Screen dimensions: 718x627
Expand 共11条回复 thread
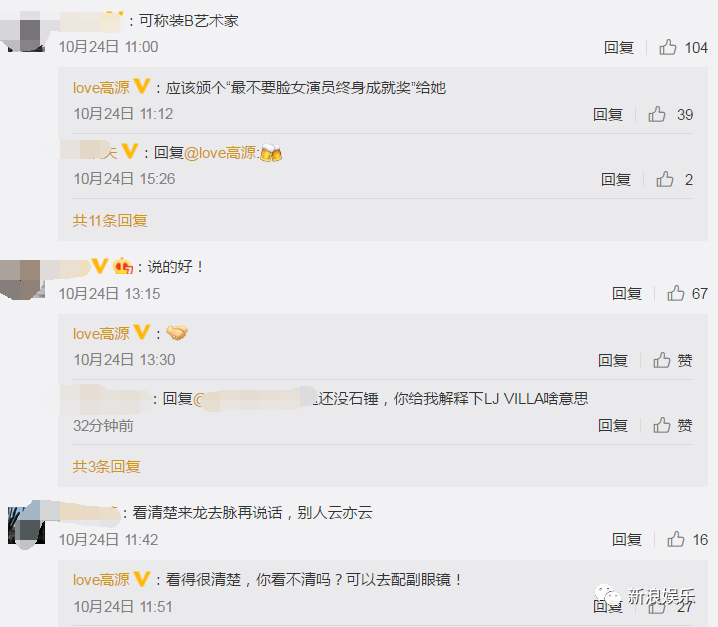tap(110, 221)
